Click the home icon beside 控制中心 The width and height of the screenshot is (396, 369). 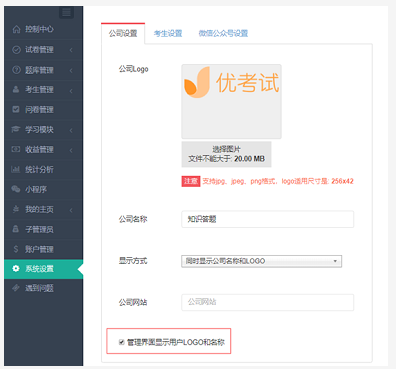coord(16,29)
